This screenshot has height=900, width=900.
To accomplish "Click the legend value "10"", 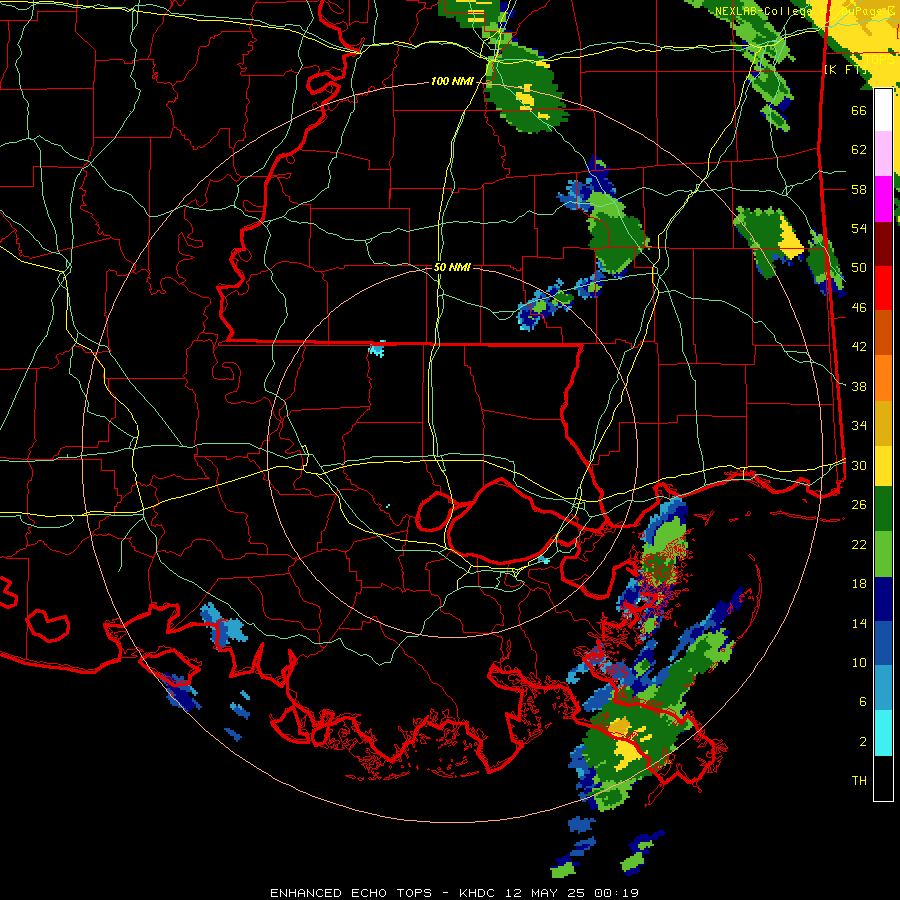I will pos(859,662).
